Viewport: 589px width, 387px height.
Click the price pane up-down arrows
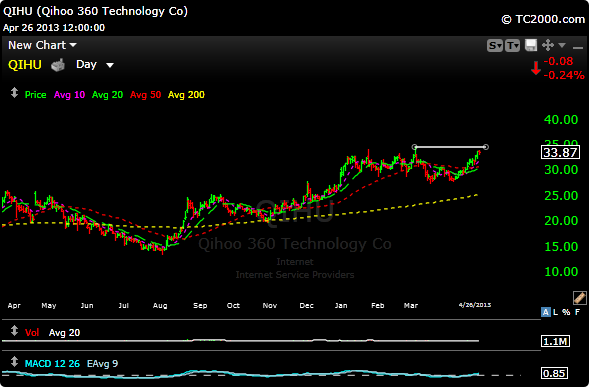pyautogui.click(x=14, y=93)
